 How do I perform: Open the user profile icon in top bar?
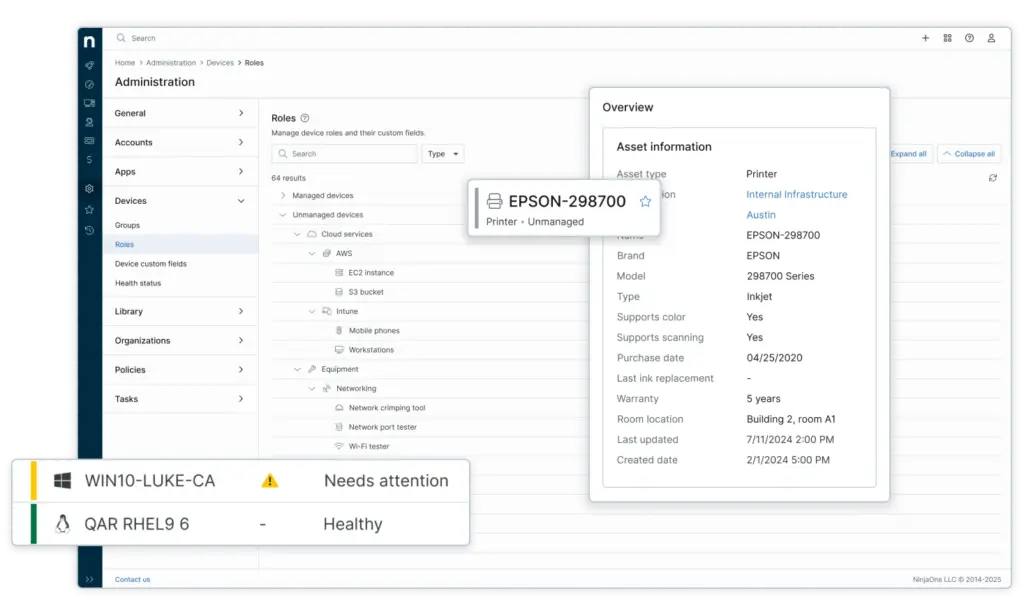(x=991, y=38)
